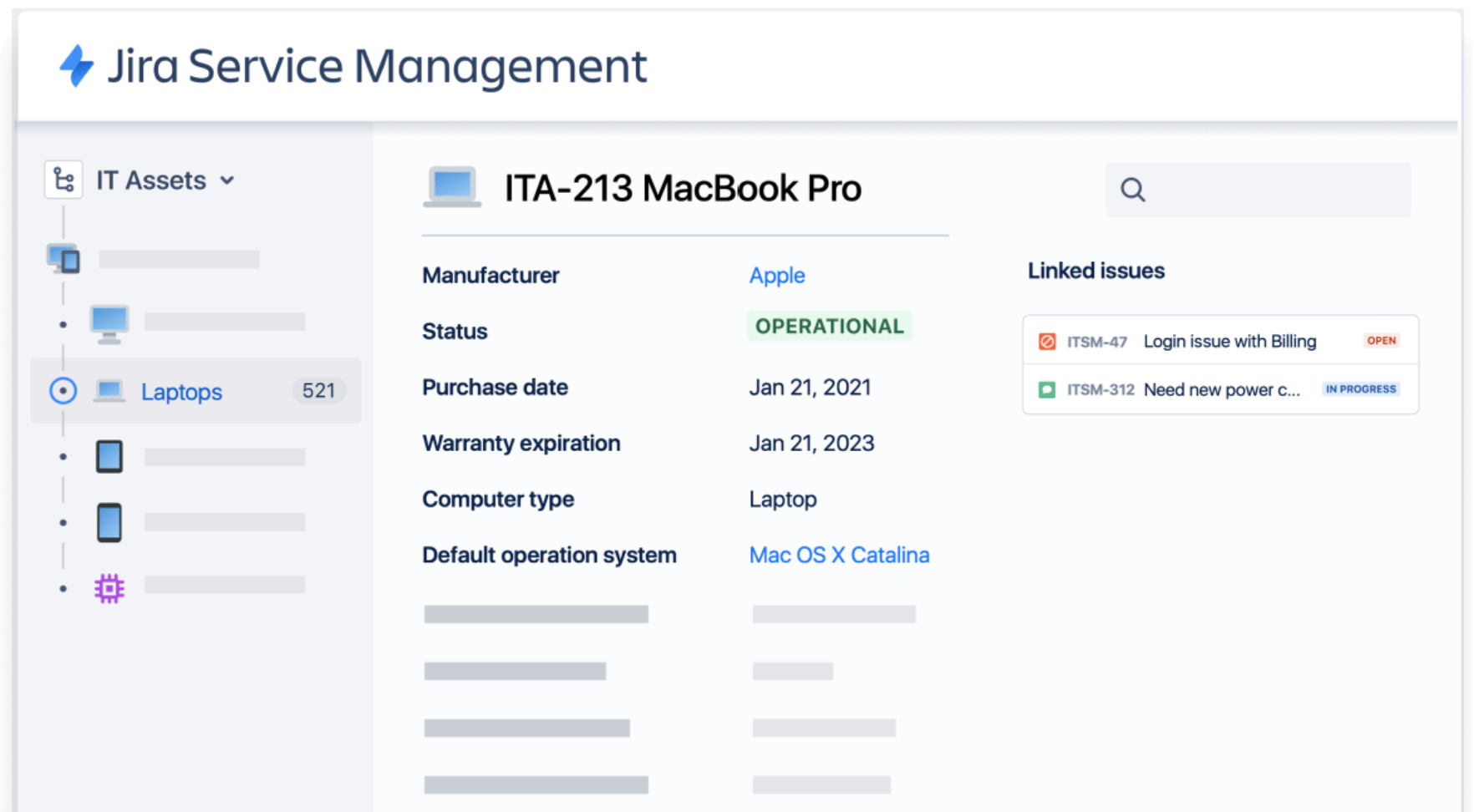Focus the search input field
The height and width of the screenshot is (812, 1474).
1258,190
